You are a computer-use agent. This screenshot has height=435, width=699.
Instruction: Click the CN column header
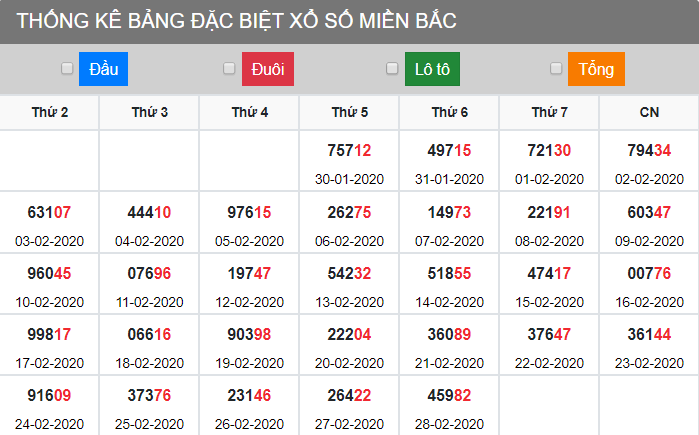tap(649, 113)
